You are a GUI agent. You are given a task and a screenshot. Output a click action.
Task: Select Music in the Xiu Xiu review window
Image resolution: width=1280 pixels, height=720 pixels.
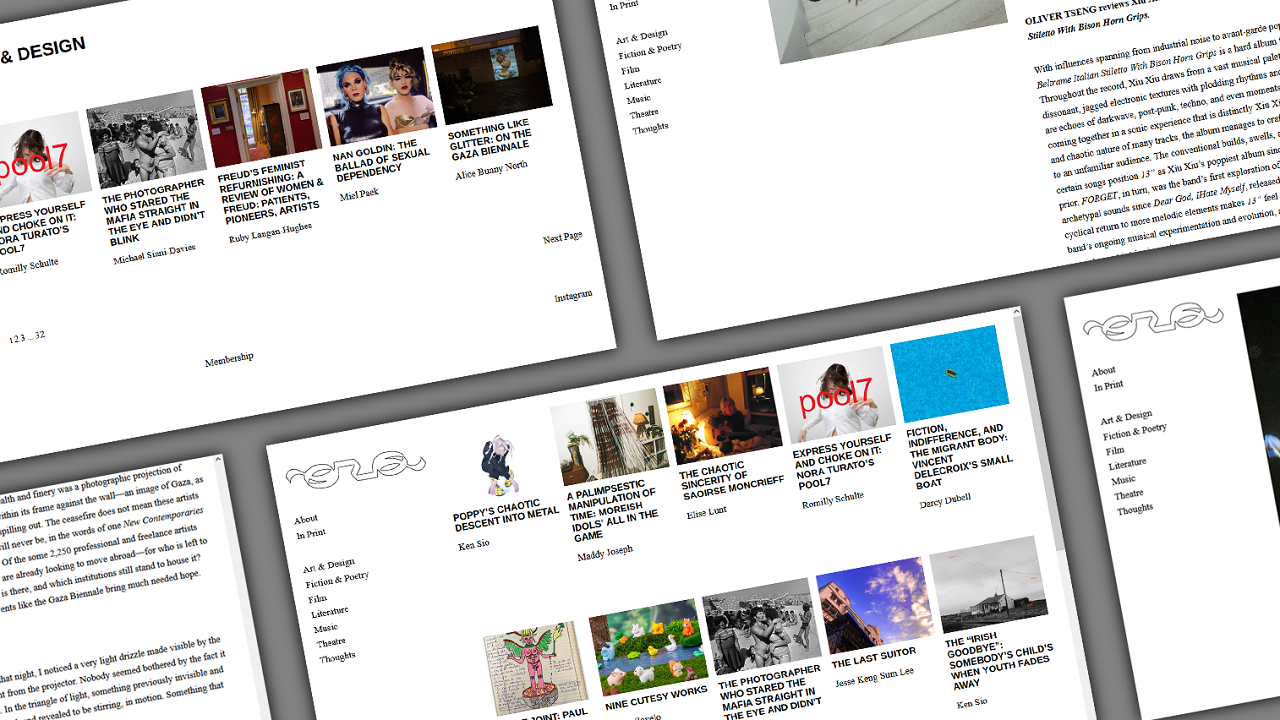(639, 100)
